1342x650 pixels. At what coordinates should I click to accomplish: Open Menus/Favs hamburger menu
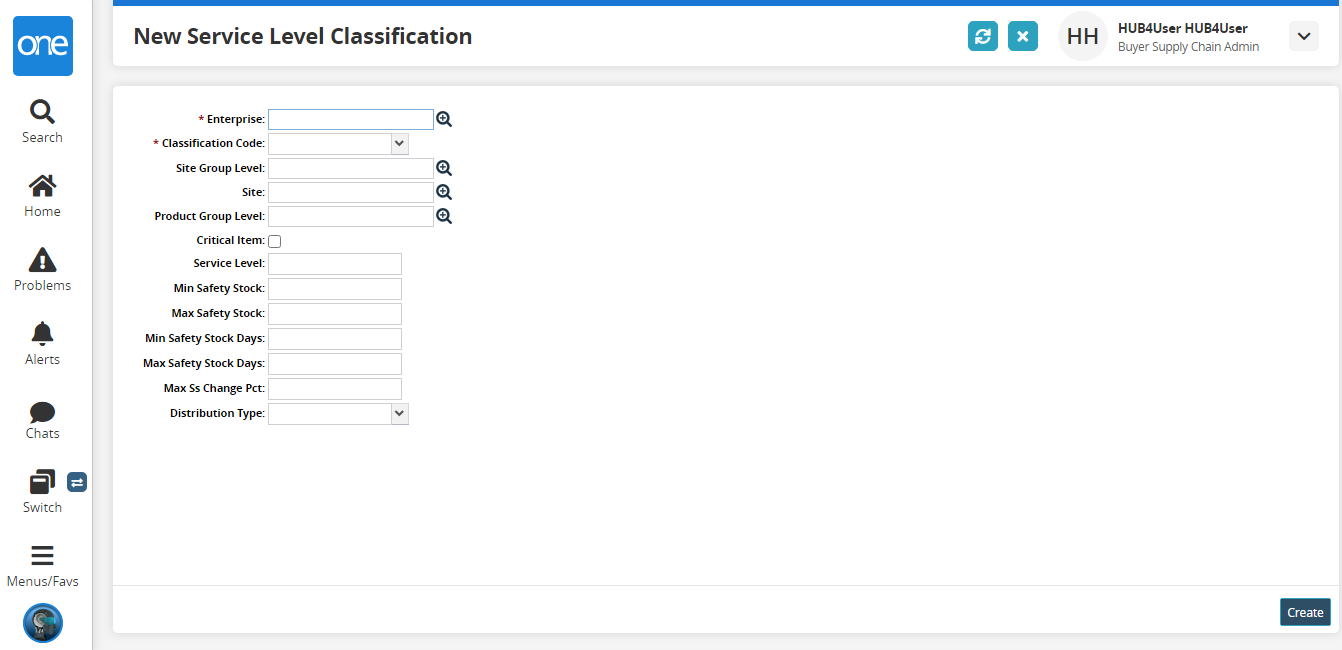click(x=42, y=566)
